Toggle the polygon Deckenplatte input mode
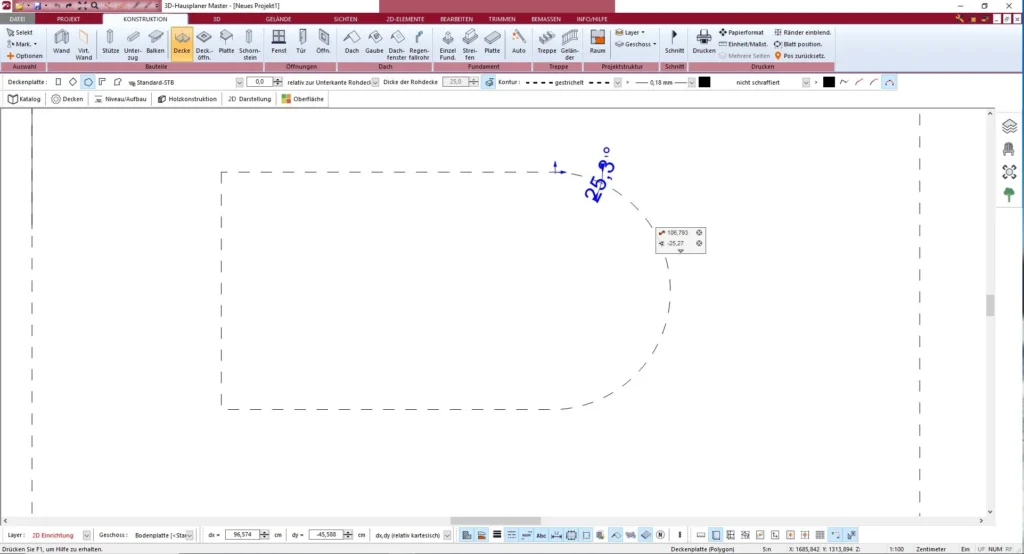This screenshot has width=1024, height=554. (x=87, y=82)
